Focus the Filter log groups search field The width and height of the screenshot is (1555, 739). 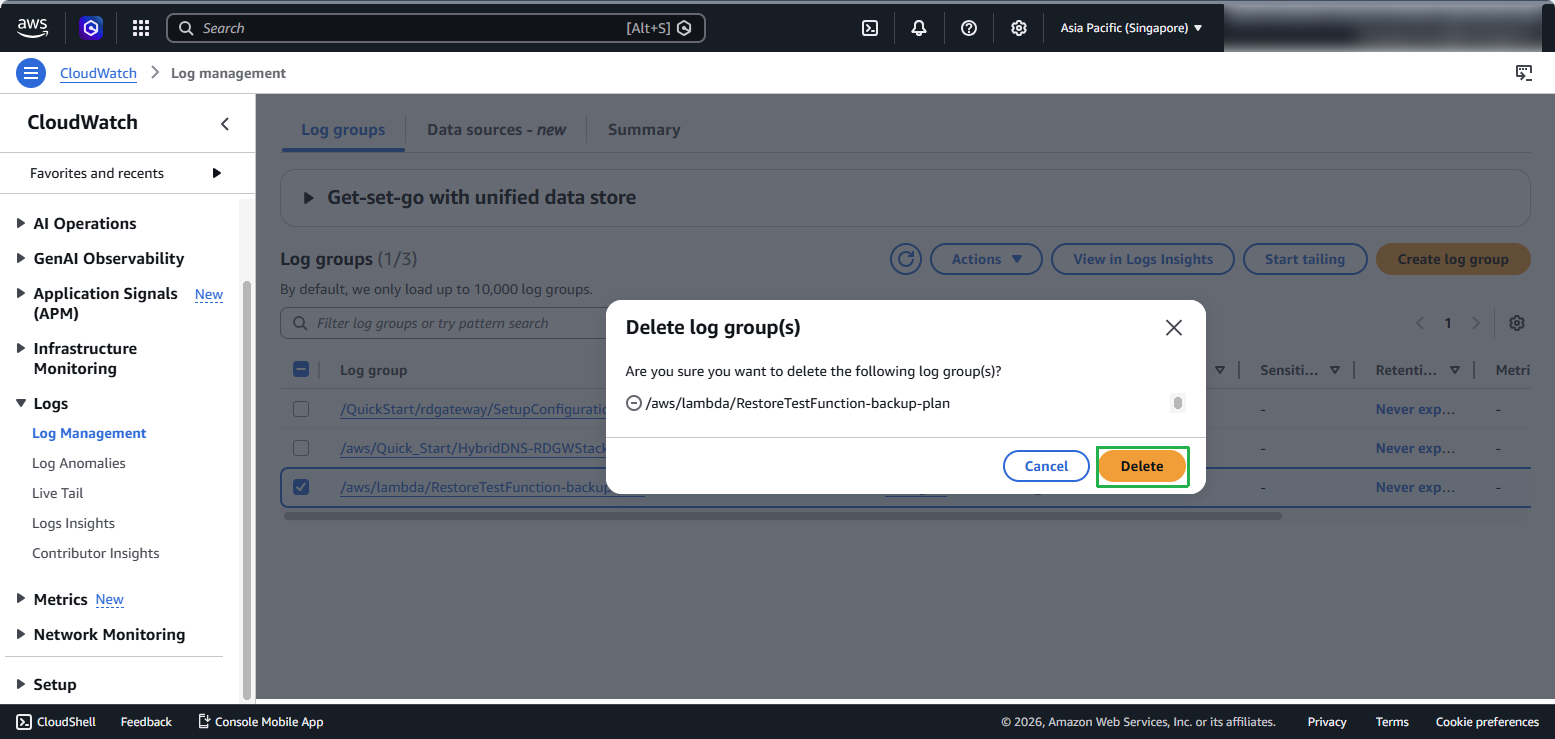pos(443,323)
